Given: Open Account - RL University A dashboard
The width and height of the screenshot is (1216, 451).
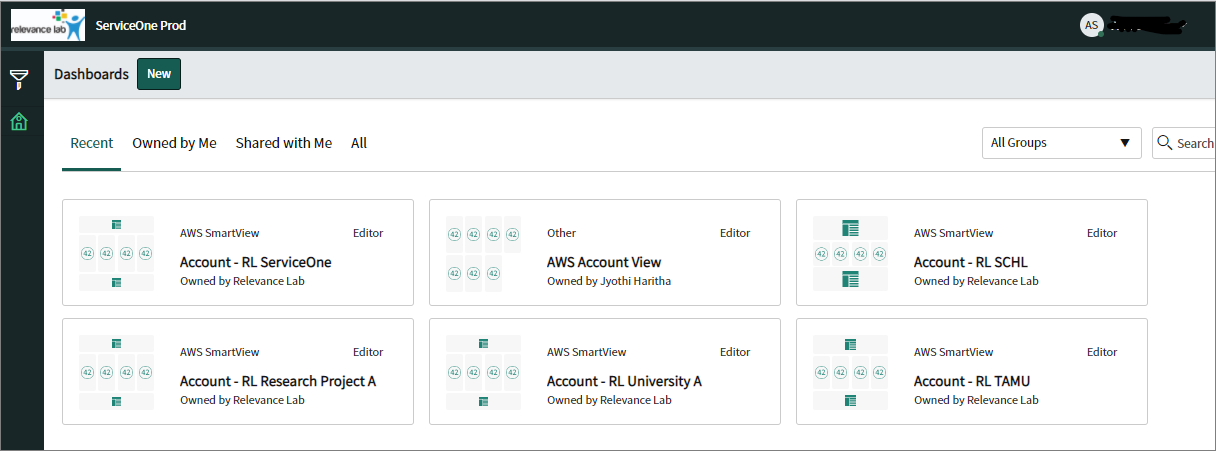Looking at the screenshot, I should [624, 381].
